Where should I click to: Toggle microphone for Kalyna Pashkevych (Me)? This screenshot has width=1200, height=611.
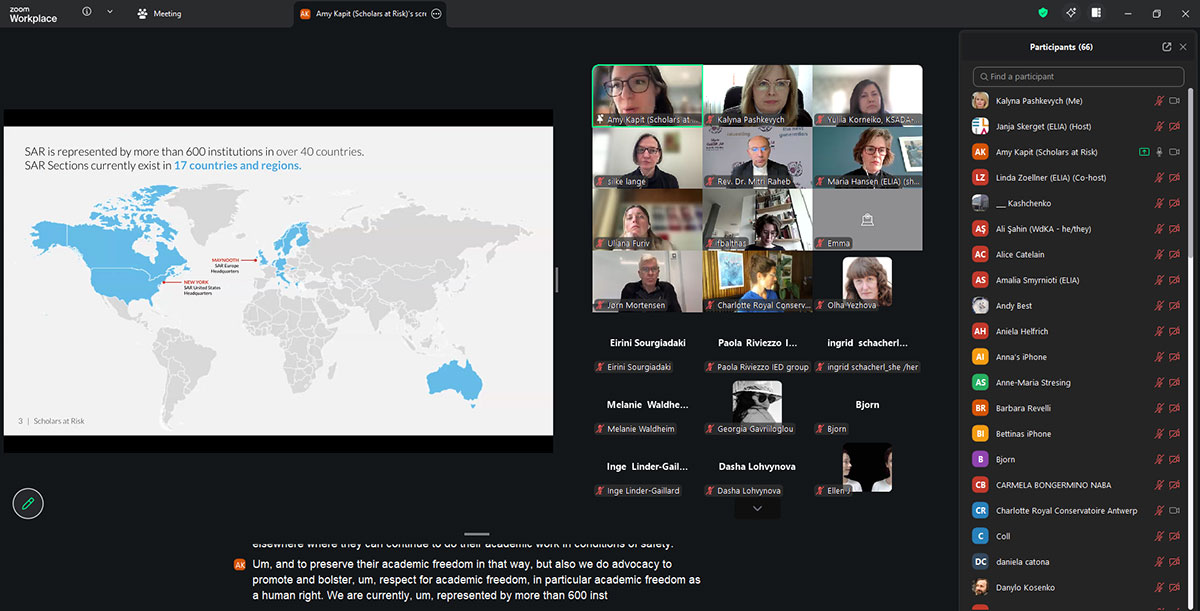point(1159,101)
